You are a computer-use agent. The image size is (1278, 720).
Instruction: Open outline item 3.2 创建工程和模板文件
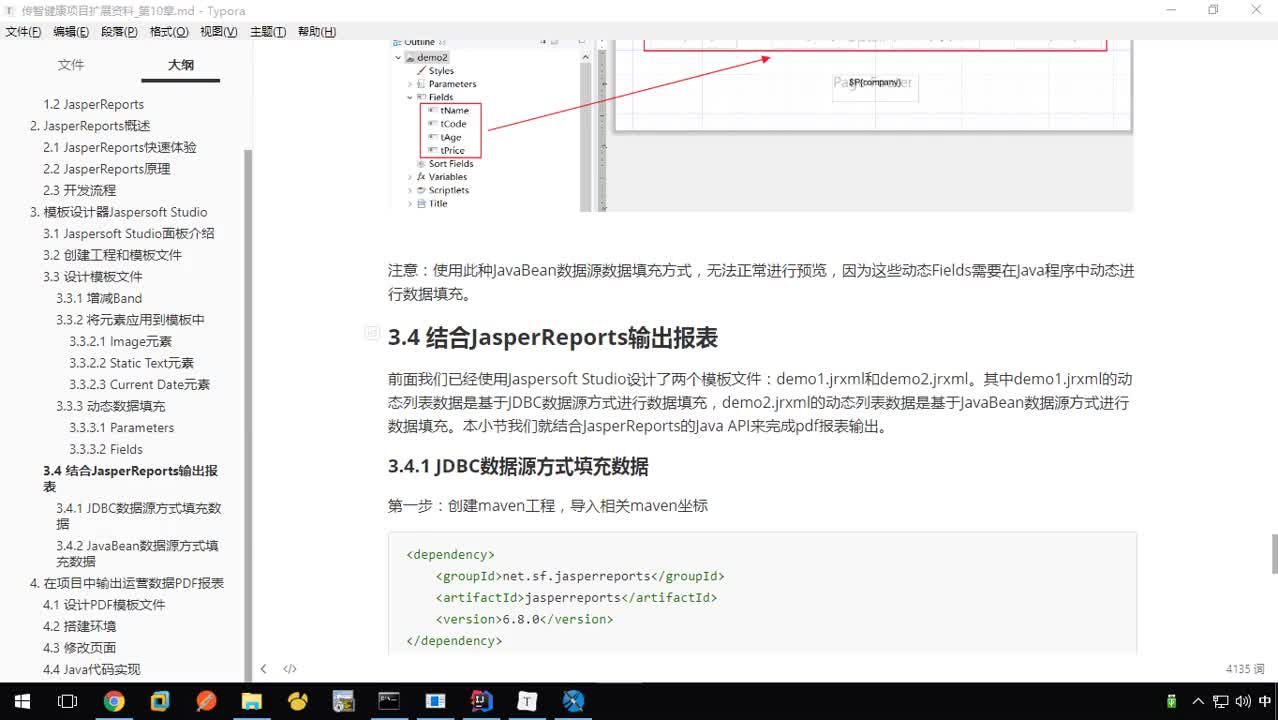pyautogui.click(x=112, y=255)
